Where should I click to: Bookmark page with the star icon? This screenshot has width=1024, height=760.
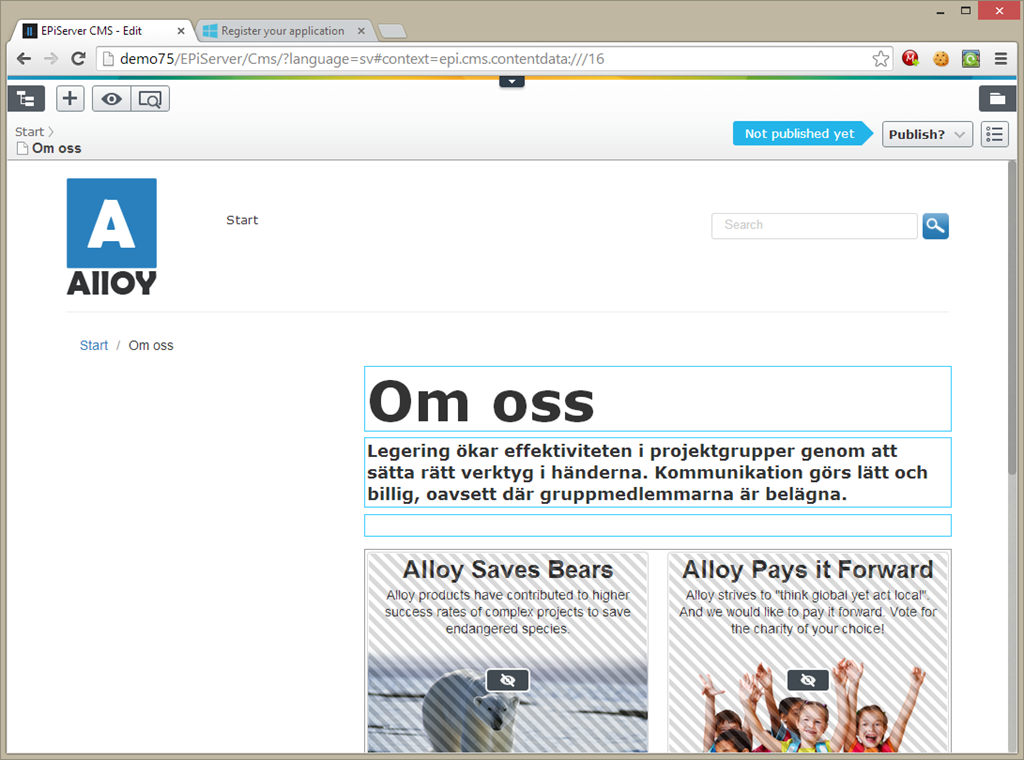click(880, 59)
